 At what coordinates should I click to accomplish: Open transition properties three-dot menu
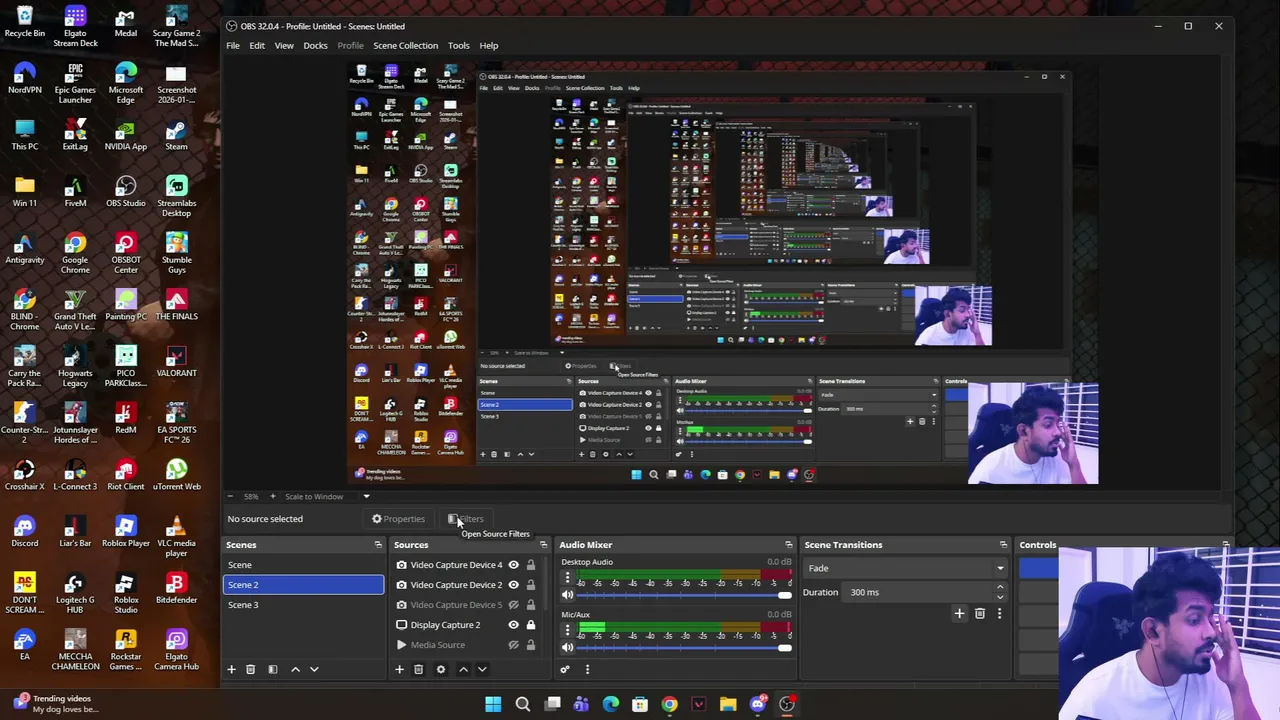999,613
